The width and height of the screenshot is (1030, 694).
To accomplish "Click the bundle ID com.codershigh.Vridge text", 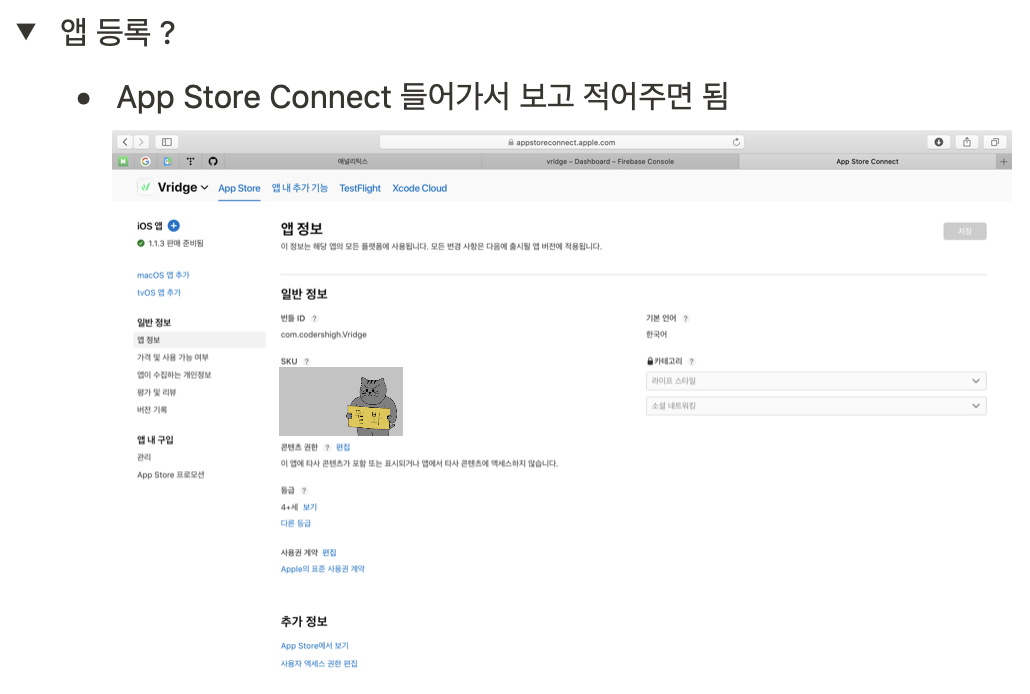I will pos(324,335).
